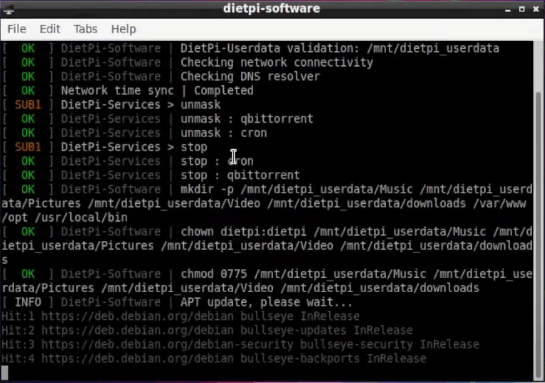Click 'Network time sync | Completed' text

pos(157,91)
